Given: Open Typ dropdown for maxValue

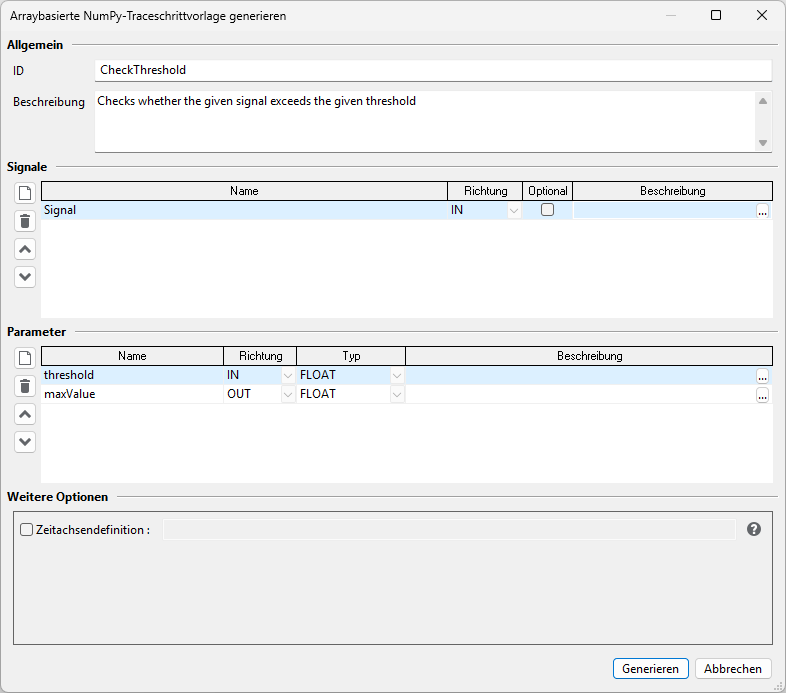Looking at the screenshot, I should pyautogui.click(x=397, y=395).
